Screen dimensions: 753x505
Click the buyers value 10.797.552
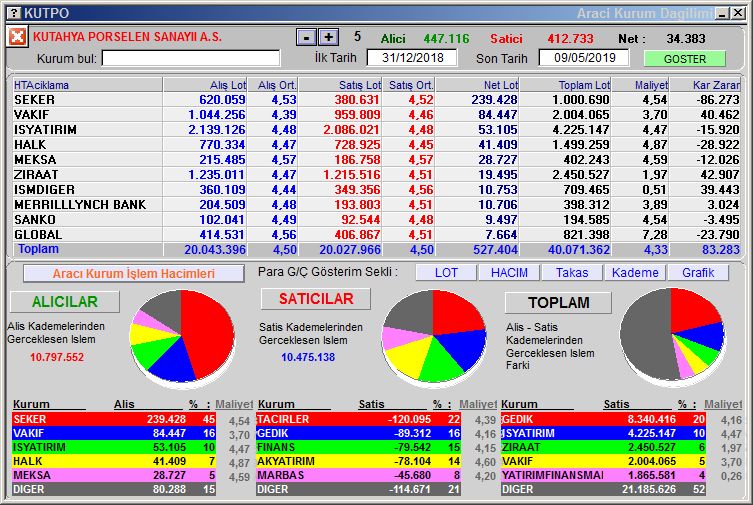coord(57,357)
